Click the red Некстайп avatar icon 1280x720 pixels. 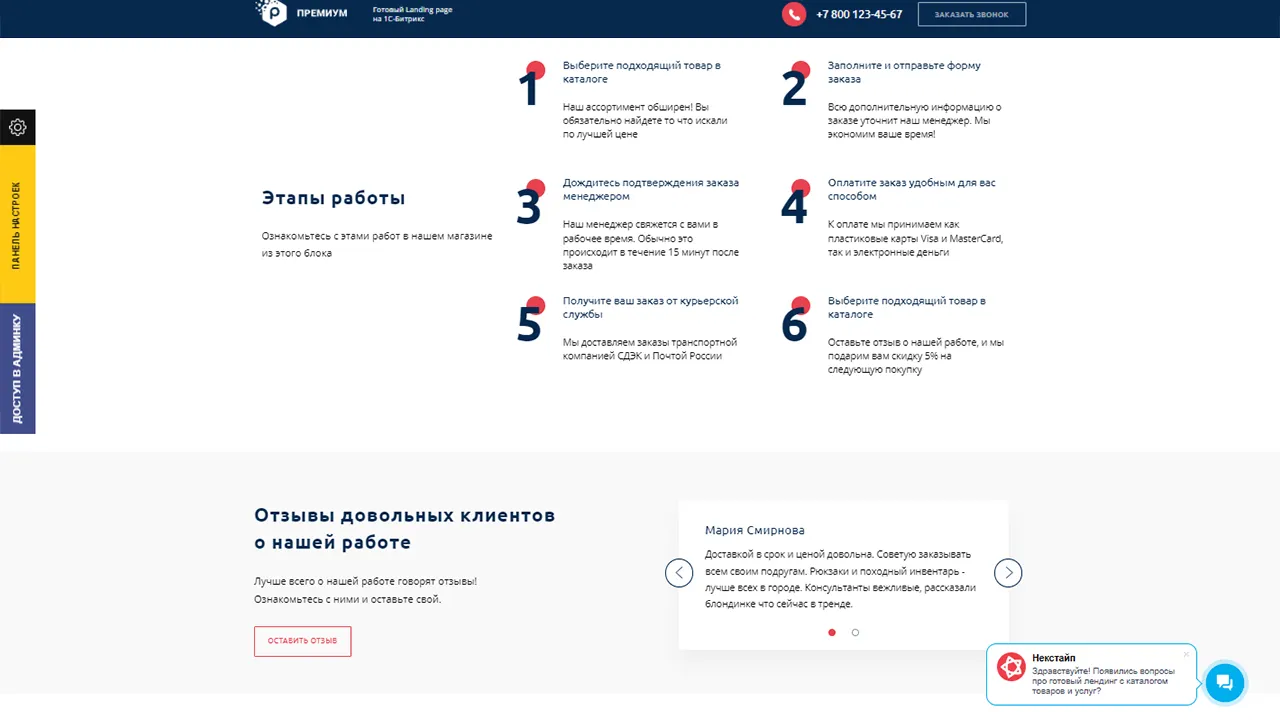[1011, 667]
